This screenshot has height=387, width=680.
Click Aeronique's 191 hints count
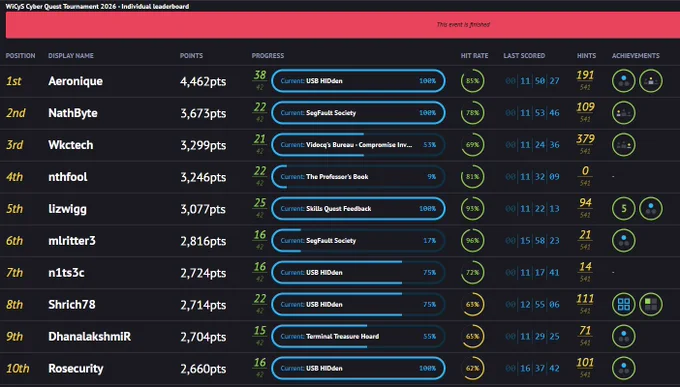pos(585,75)
